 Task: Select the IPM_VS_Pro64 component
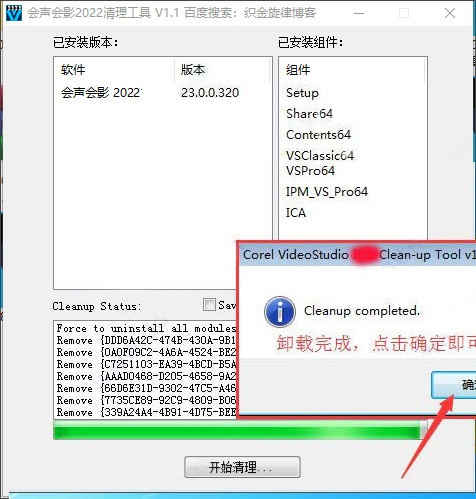click(327, 192)
